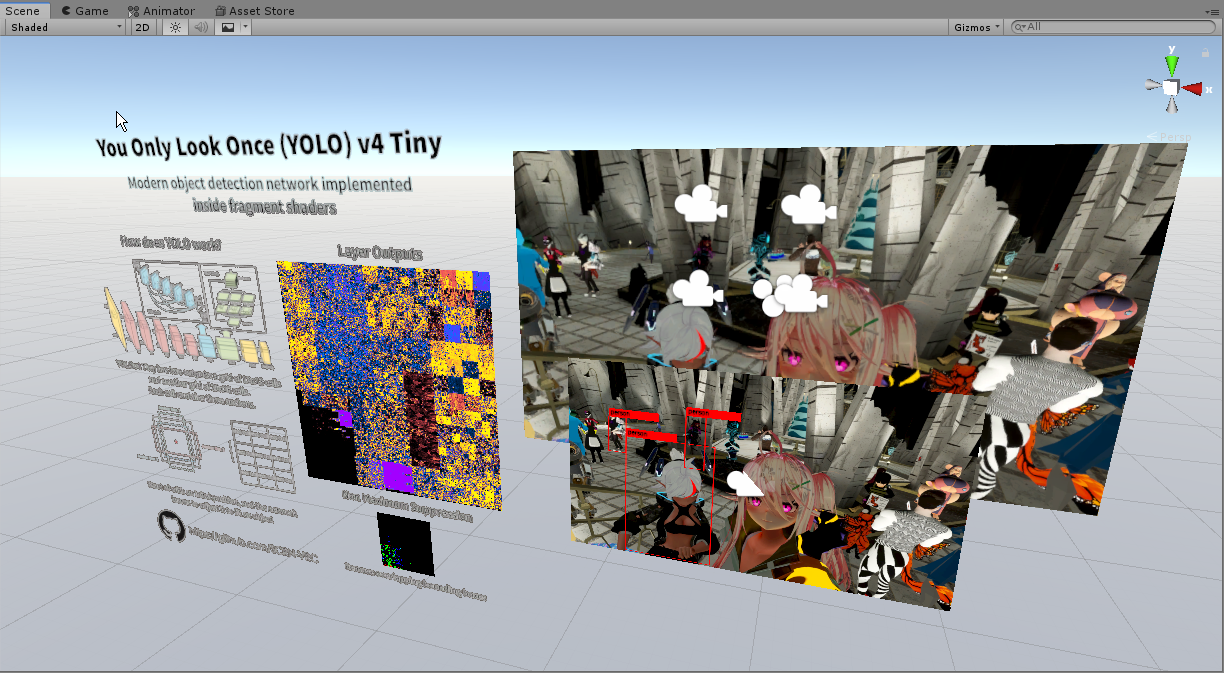Click the gray cone opposite the Y axis
This screenshot has width=1224, height=673.
pyautogui.click(x=1170, y=103)
